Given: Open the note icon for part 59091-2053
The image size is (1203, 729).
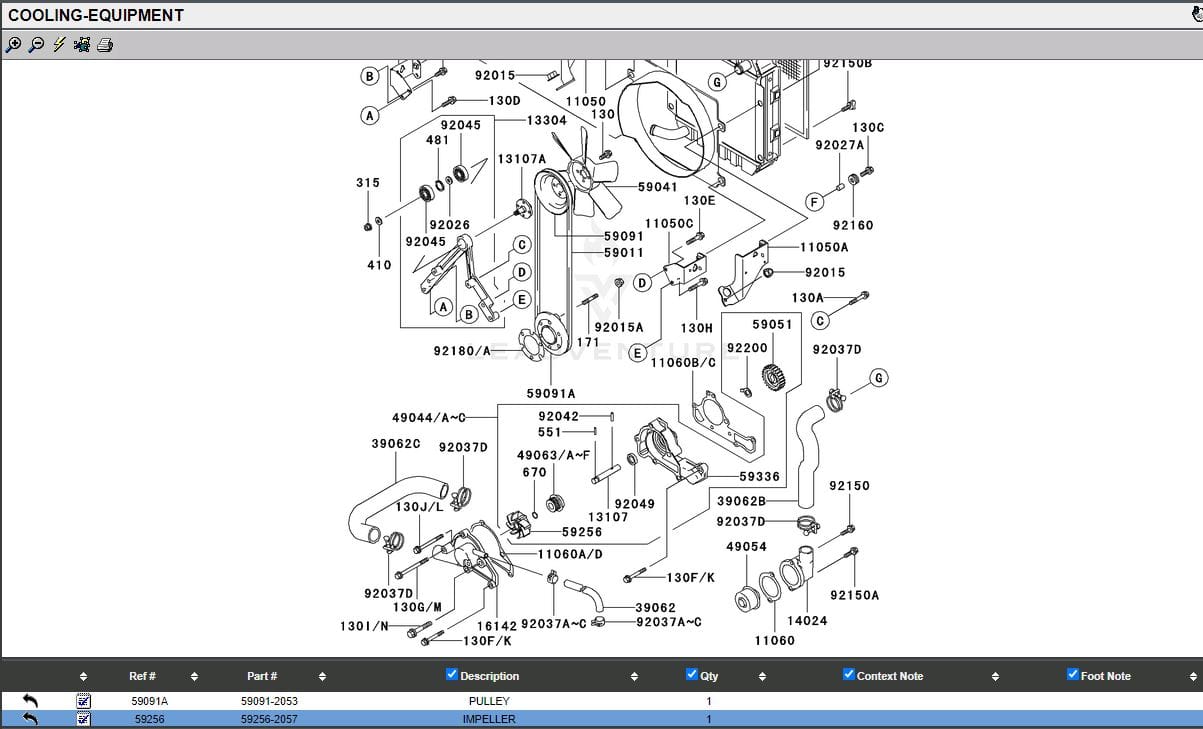Looking at the screenshot, I should click(x=84, y=701).
